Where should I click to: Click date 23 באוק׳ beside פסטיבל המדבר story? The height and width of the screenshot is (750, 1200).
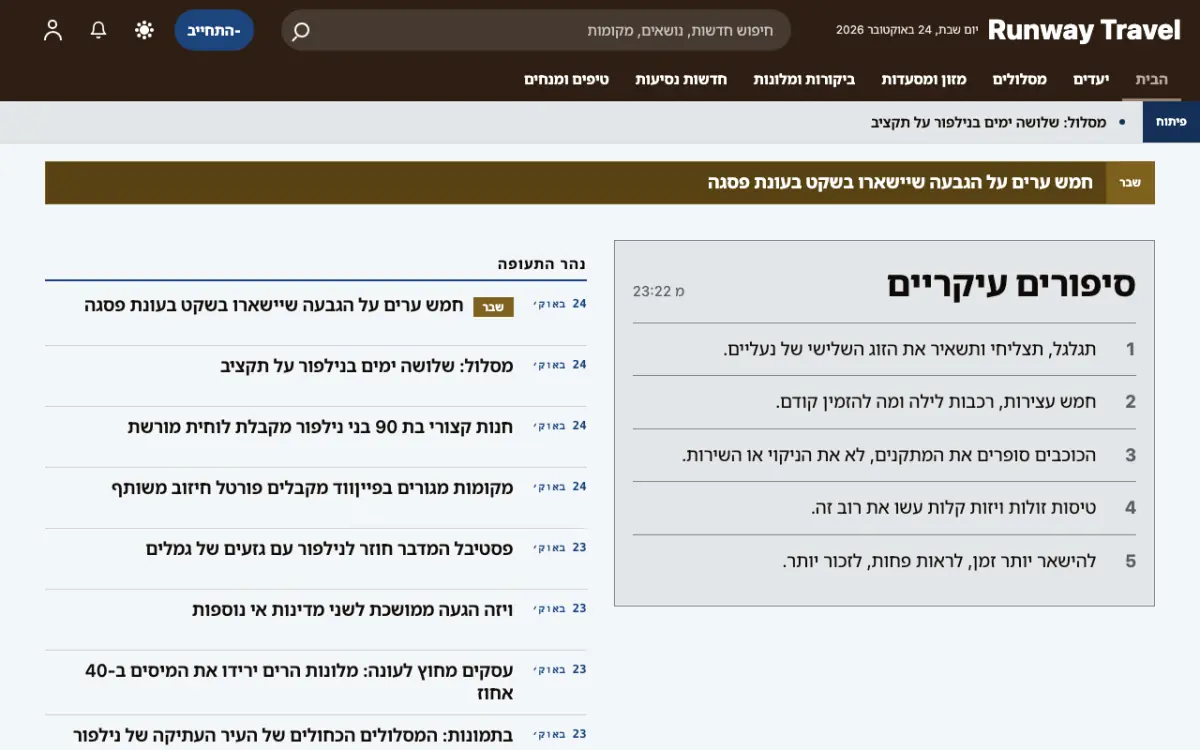click(x=560, y=548)
